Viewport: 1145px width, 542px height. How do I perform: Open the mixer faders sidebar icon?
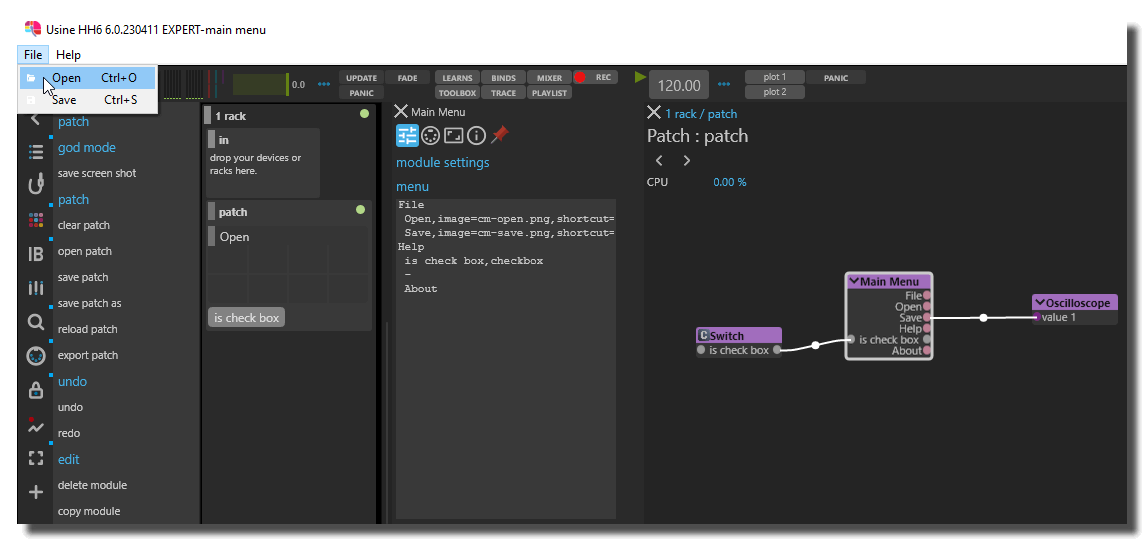tap(36, 288)
